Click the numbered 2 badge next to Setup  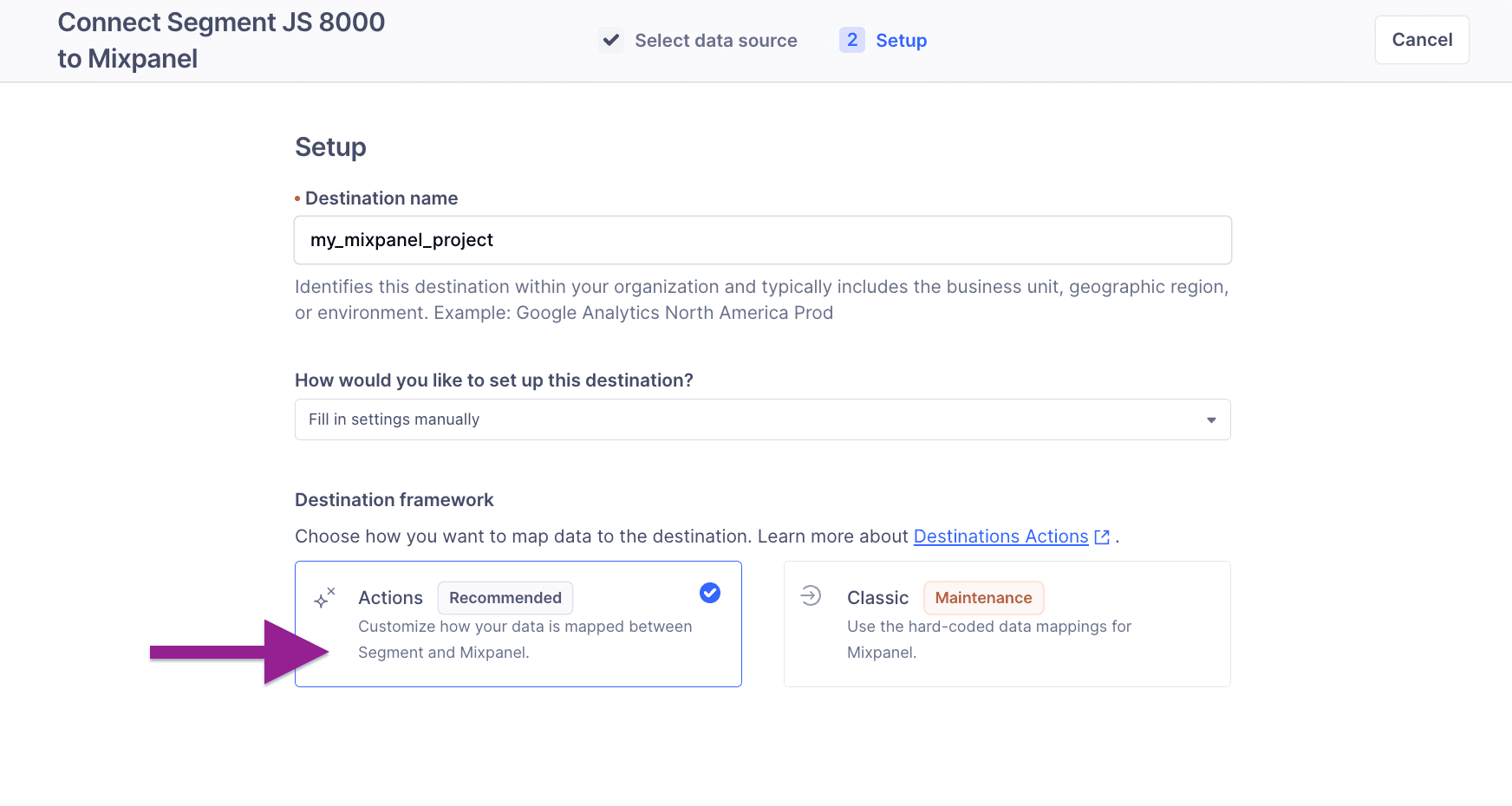click(852, 40)
